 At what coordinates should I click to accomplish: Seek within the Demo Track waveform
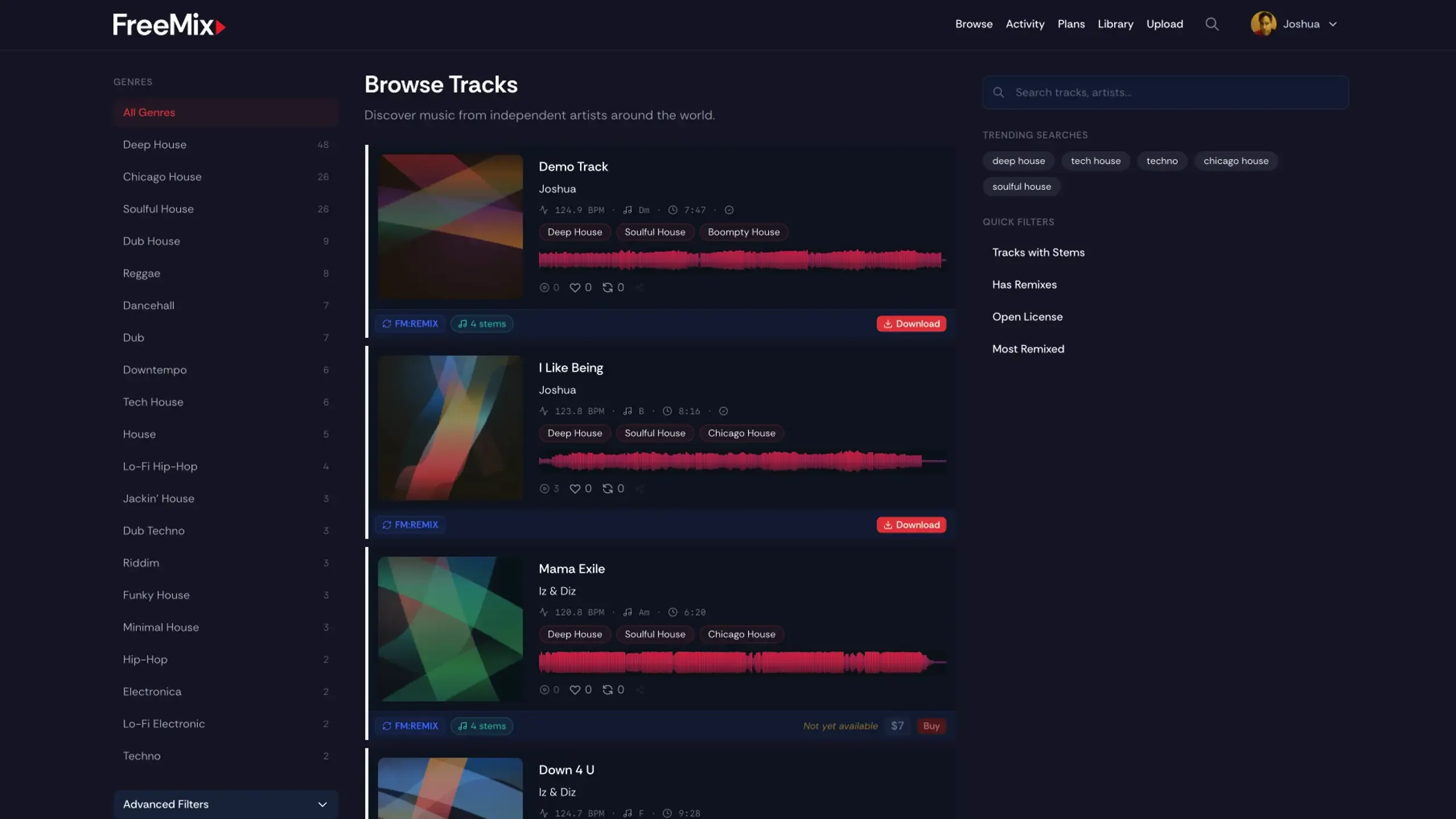(742, 260)
